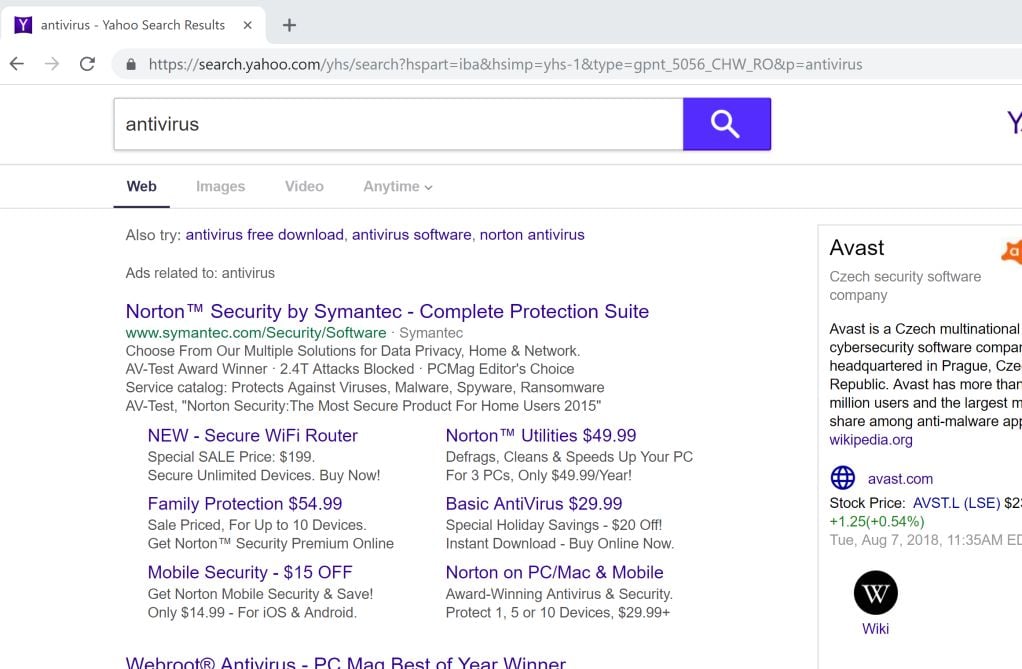Reload the page with the refresh icon
The image size is (1022, 669).
coord(87,64)
